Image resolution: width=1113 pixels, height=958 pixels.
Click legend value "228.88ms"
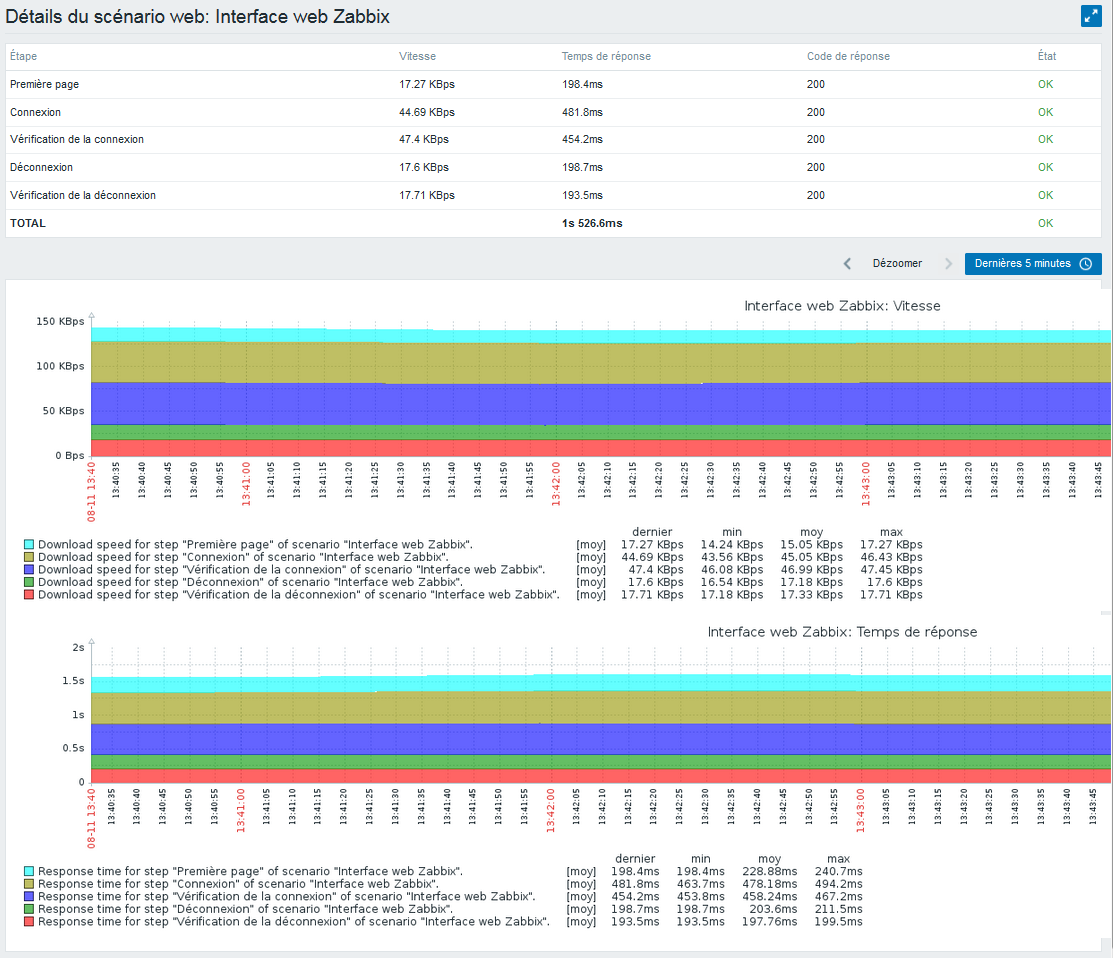769,871
